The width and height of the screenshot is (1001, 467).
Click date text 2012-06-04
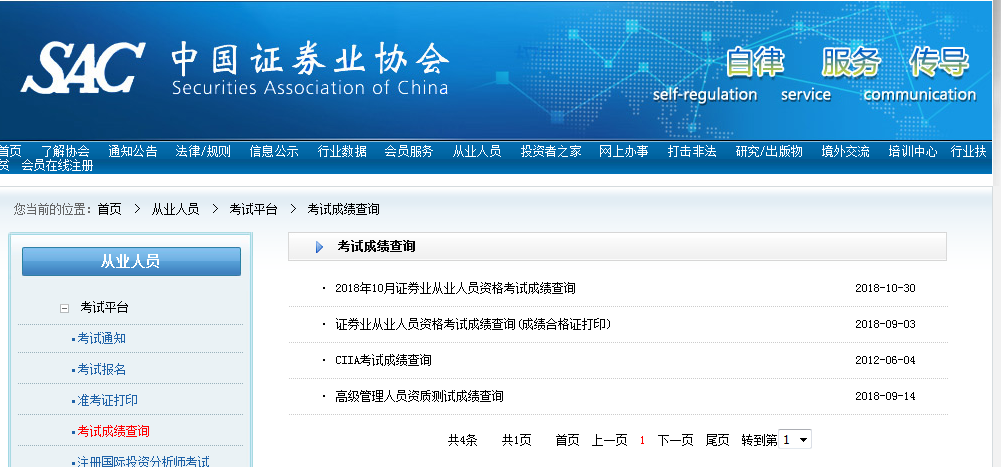[885, 360]
